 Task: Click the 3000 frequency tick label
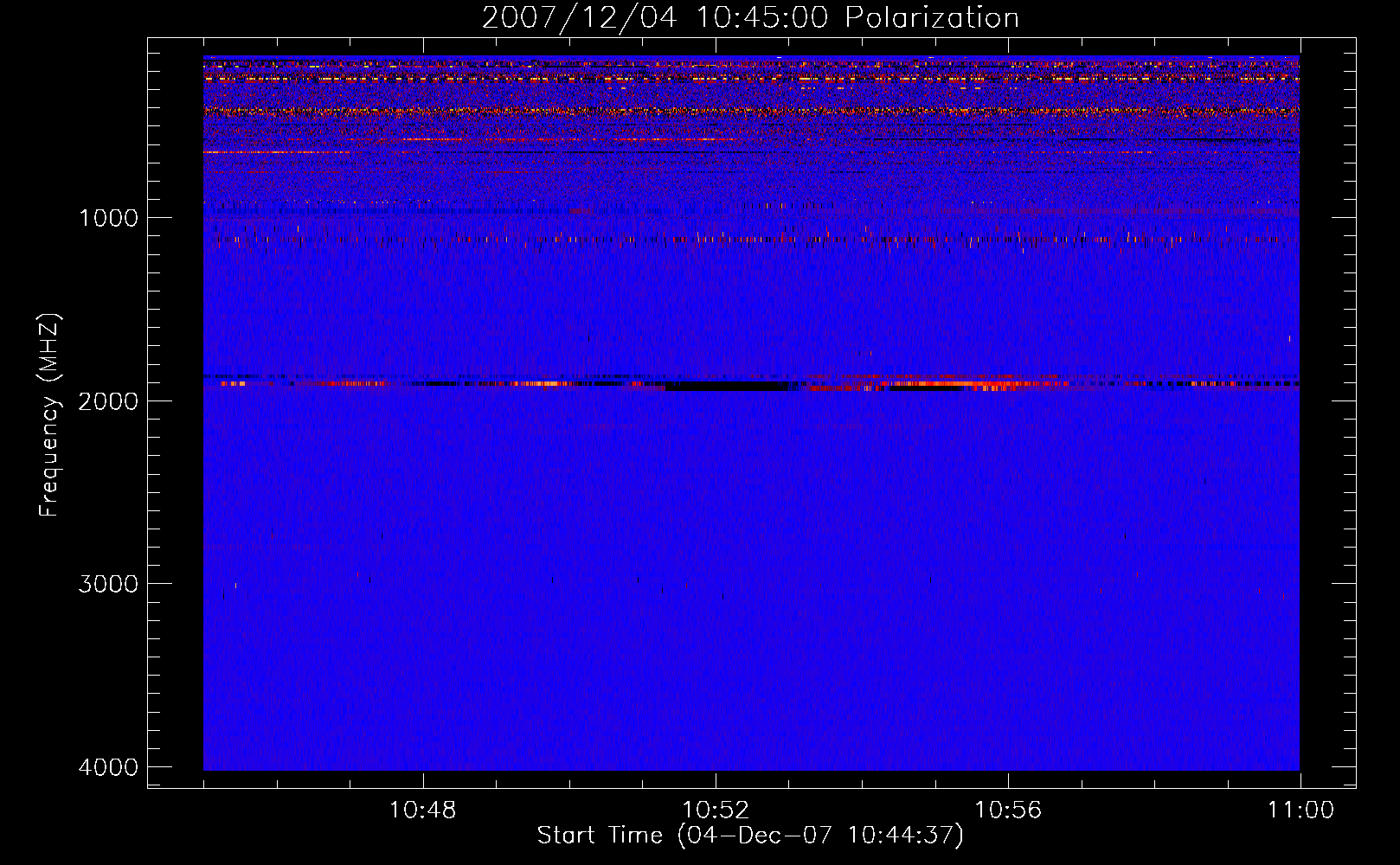pyautogui.click(x=108, y=583)
